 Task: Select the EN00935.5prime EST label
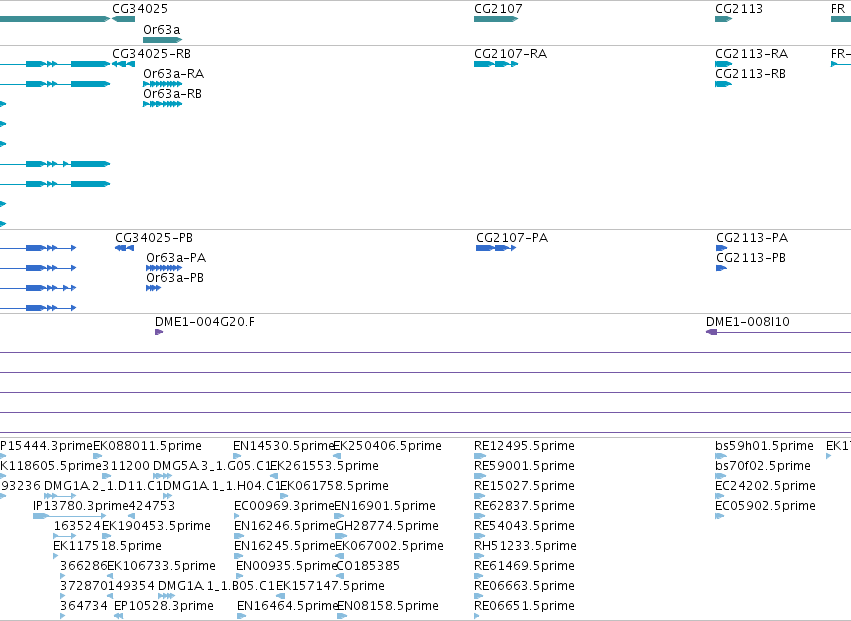pyautogui.click(x=287, y=566)
